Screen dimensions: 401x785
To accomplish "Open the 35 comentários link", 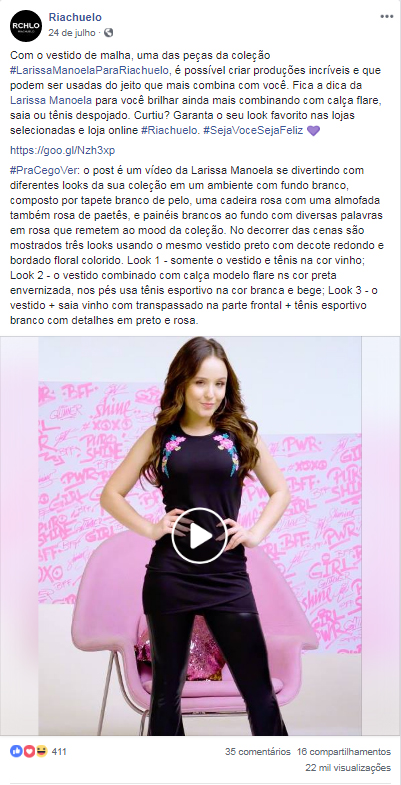I will (257, 751).
